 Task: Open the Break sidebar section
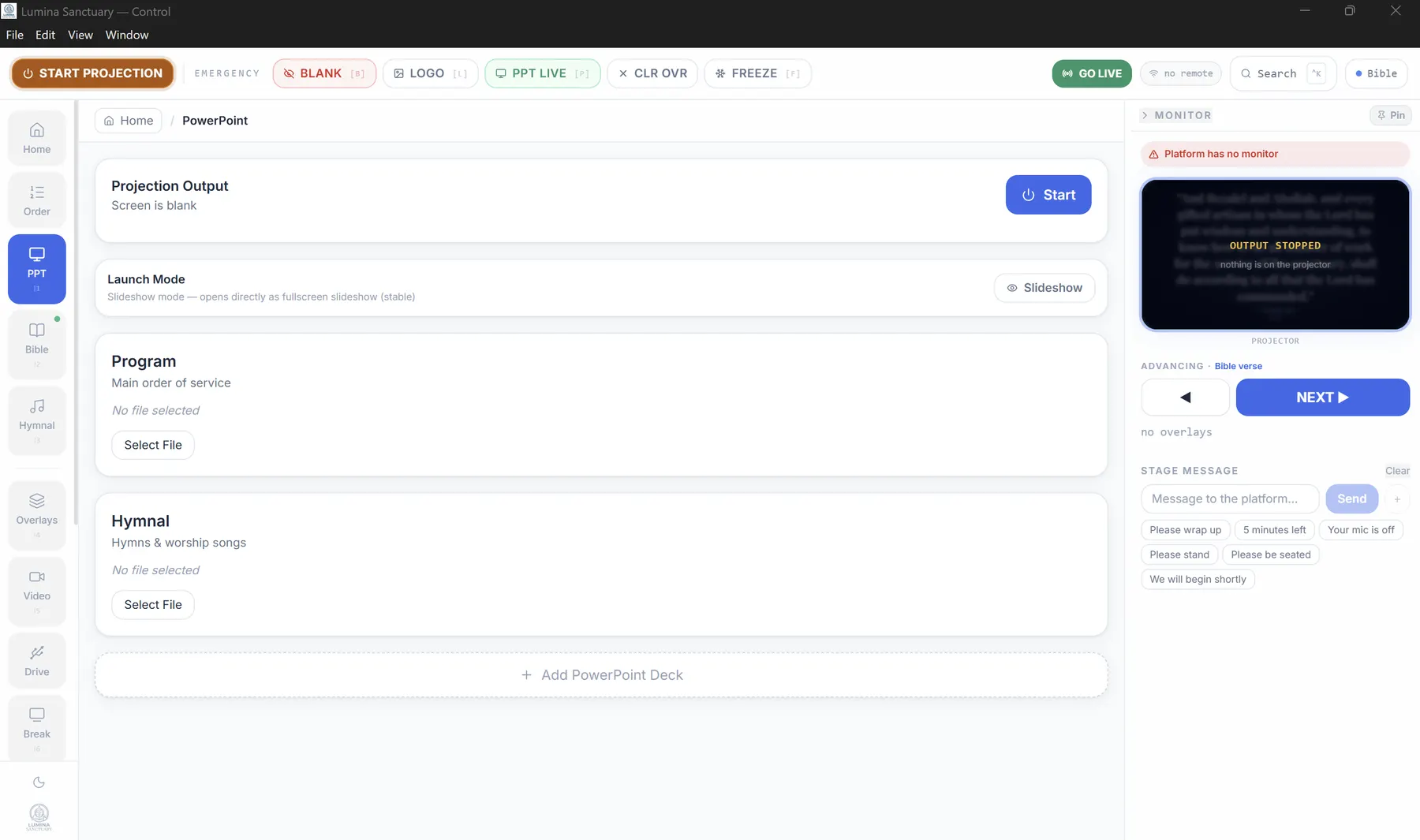(37, 729)
